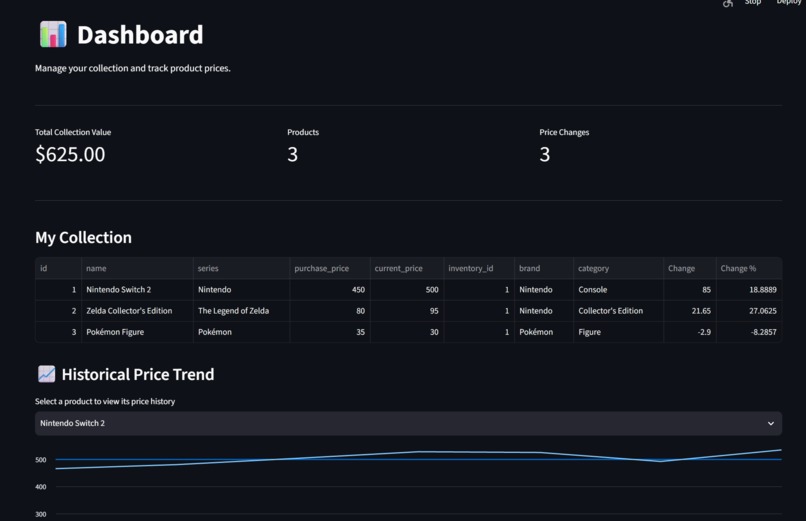The height and width of the screenshot is (521, 806).
Task: Click the Products metric label
Action: [x=303, y=132]
